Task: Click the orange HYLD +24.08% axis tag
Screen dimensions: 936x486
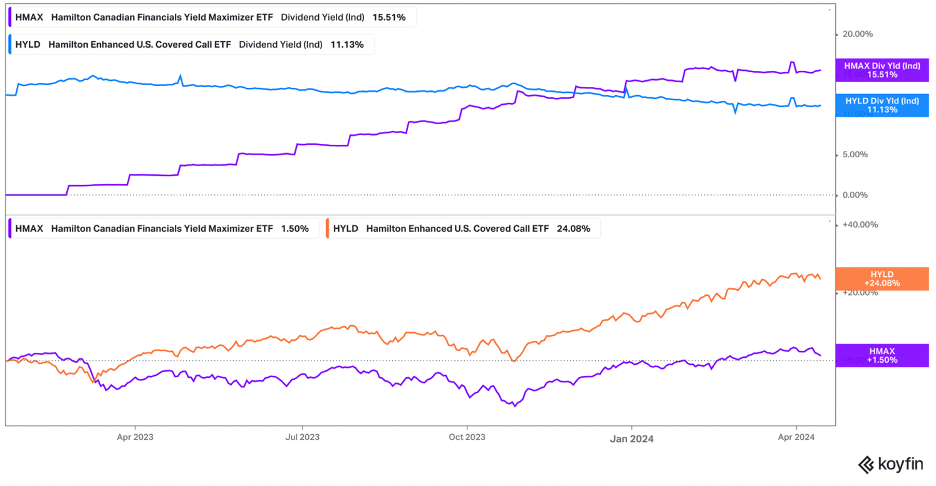Action: (880, 278)
